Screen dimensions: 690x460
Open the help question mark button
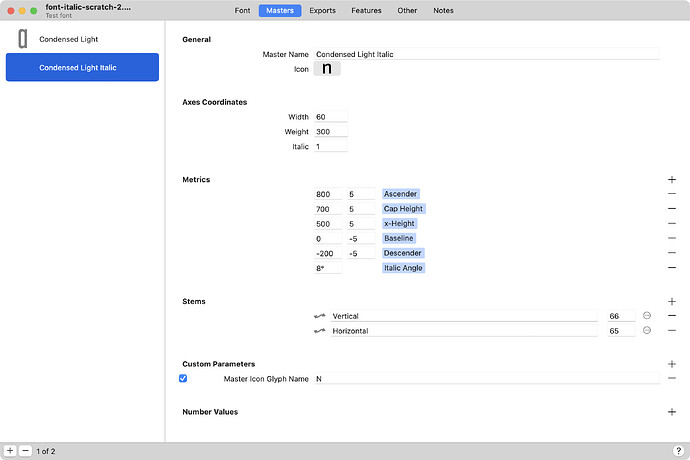point(678,451)
